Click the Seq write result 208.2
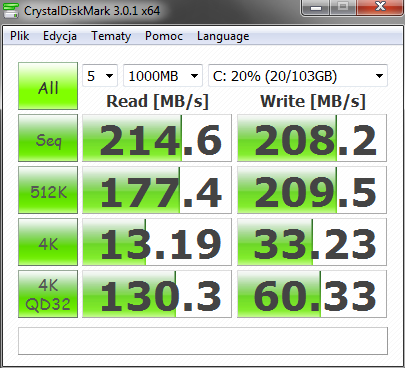The width and height of the screenshot is (405, 368). (312, 138)
